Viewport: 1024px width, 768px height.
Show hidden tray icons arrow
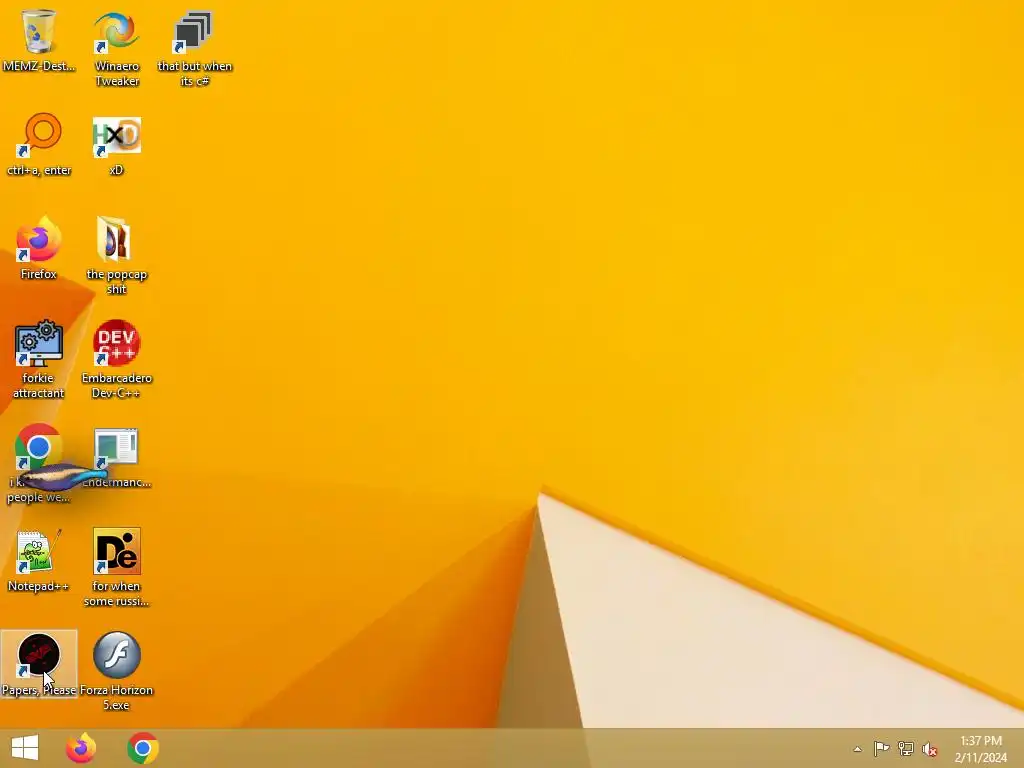tap(857, 749)
